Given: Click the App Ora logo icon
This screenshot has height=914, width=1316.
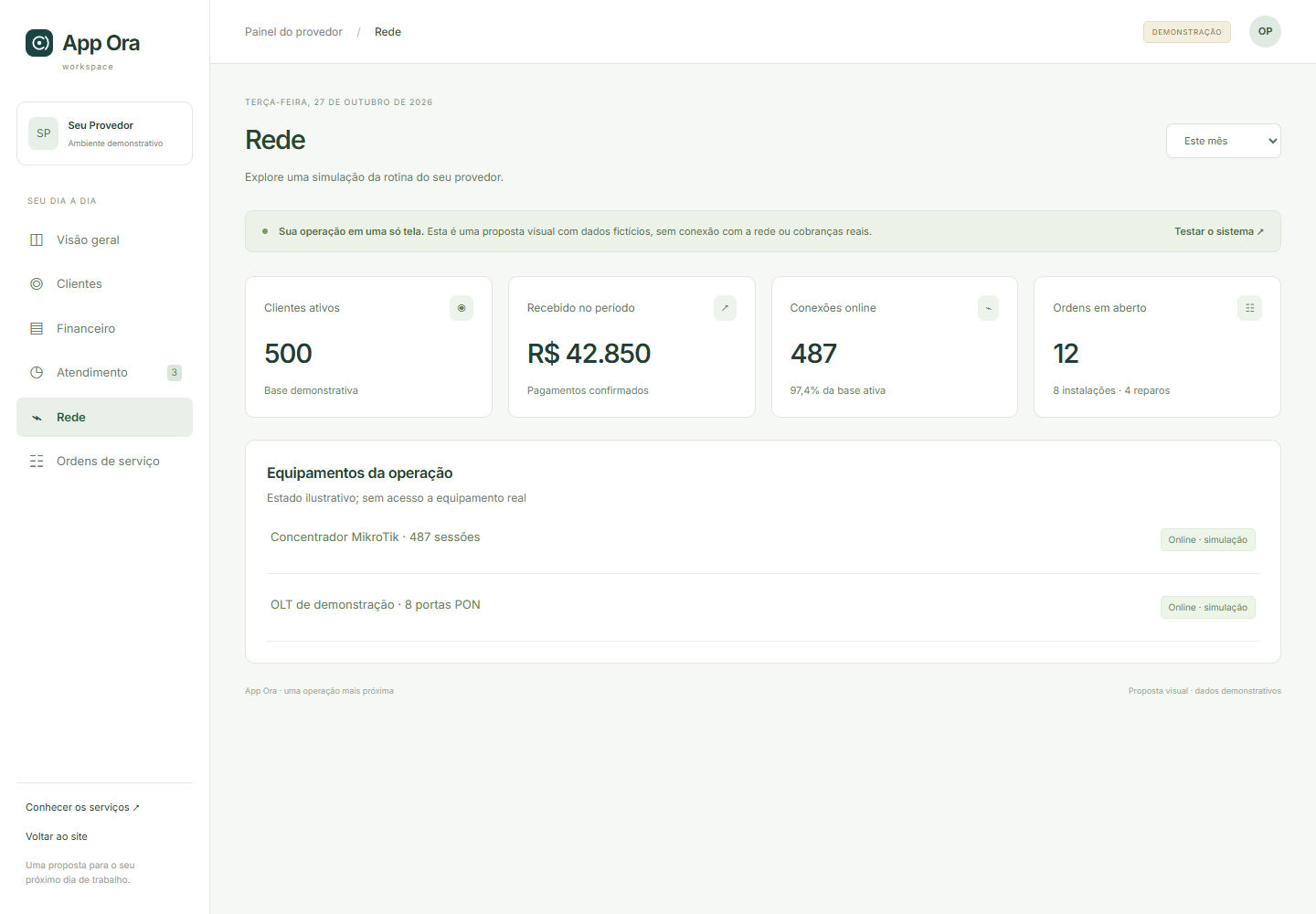Looking at the screenshot, I should pyautogui.click(x=39, y=43).
